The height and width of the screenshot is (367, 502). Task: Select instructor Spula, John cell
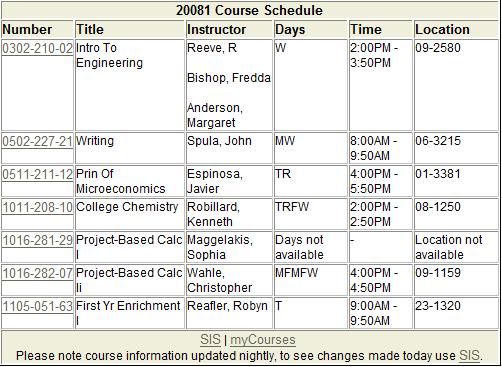(229, 148)
